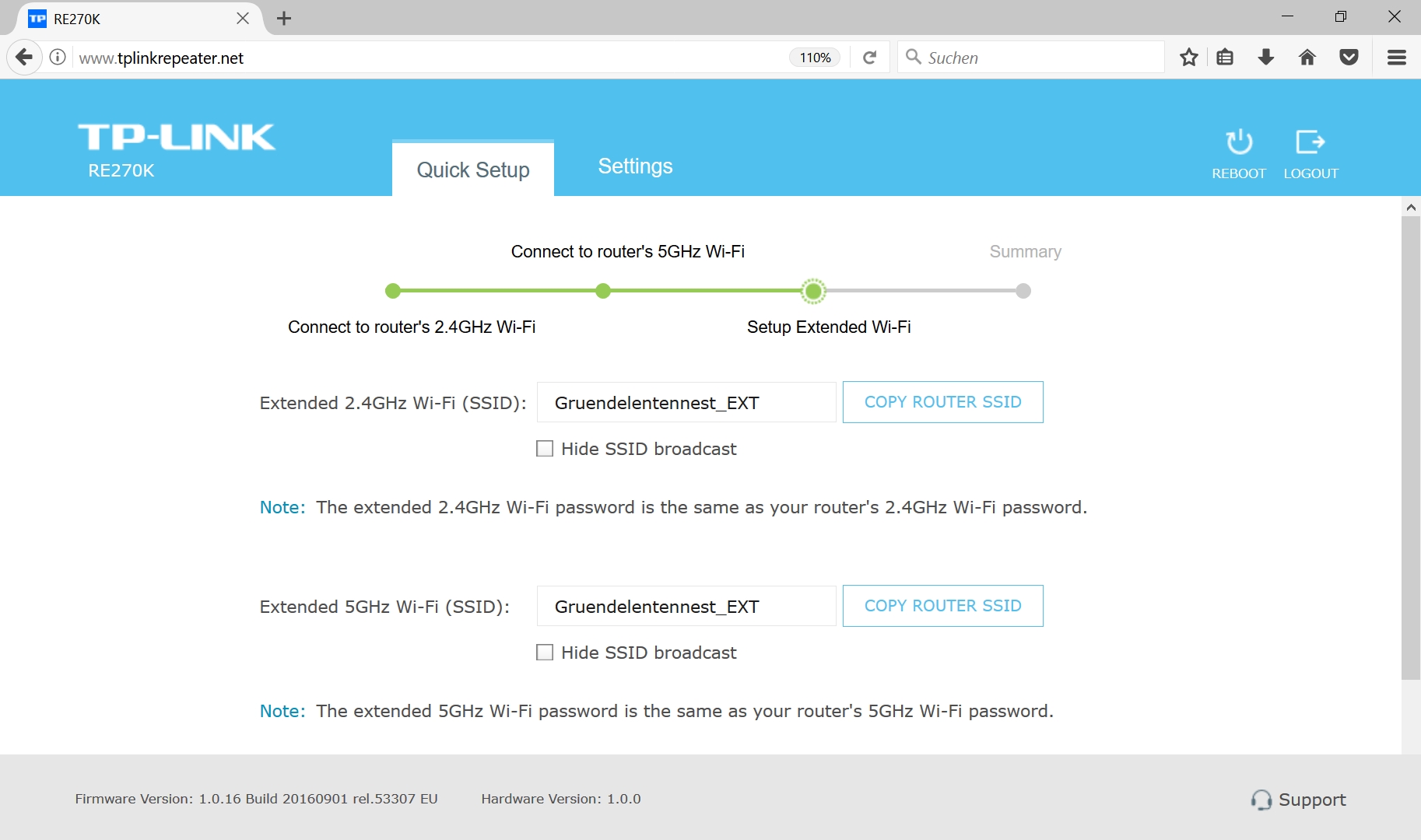This screenshot has width=1421, height=840.
Task: Click the second green progress step dot
Action: pyautogui.click(x=603, y=291)
